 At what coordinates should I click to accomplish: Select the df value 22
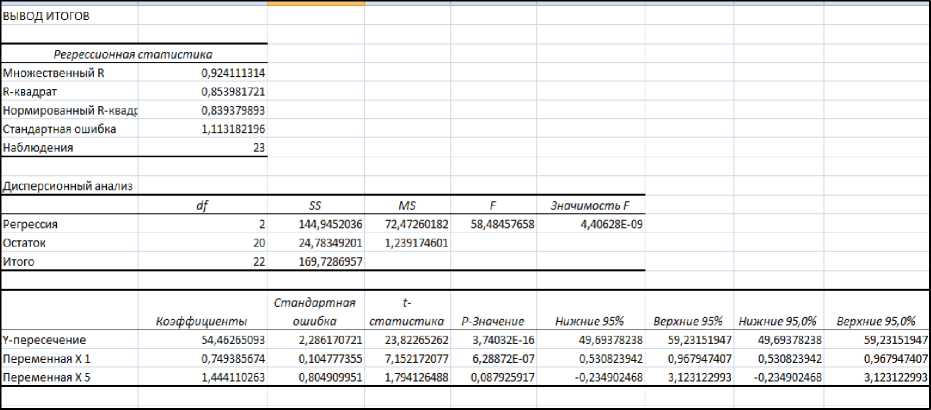click(259, 262)
